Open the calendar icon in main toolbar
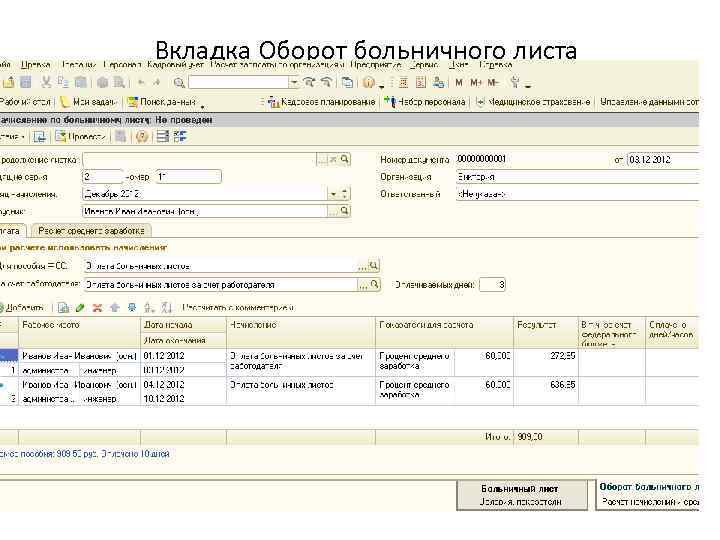Viewport: 720px width, 540px height. coord(421,83)
